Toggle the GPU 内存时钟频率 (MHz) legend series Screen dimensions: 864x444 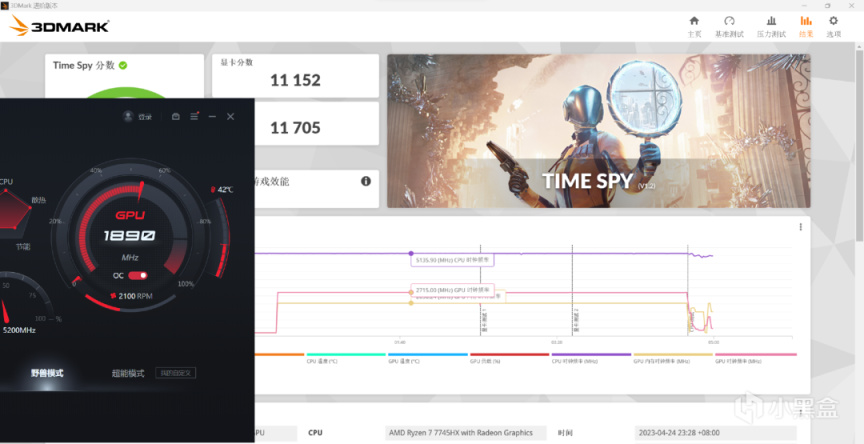pyautogui.click(x=672, y=358)
